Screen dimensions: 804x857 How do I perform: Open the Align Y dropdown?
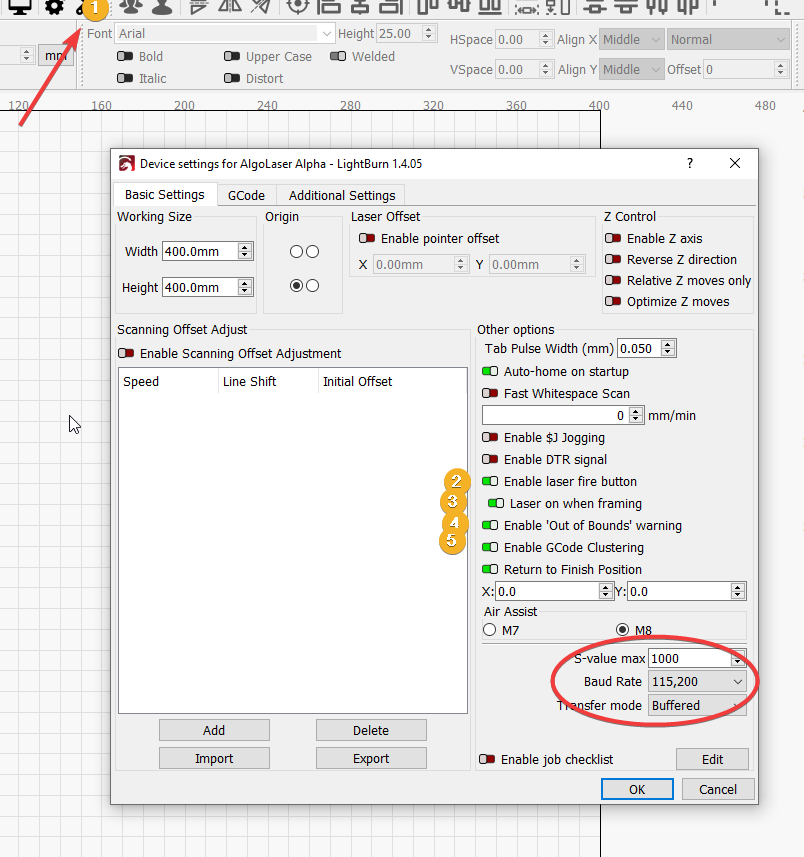click(632, 69)
